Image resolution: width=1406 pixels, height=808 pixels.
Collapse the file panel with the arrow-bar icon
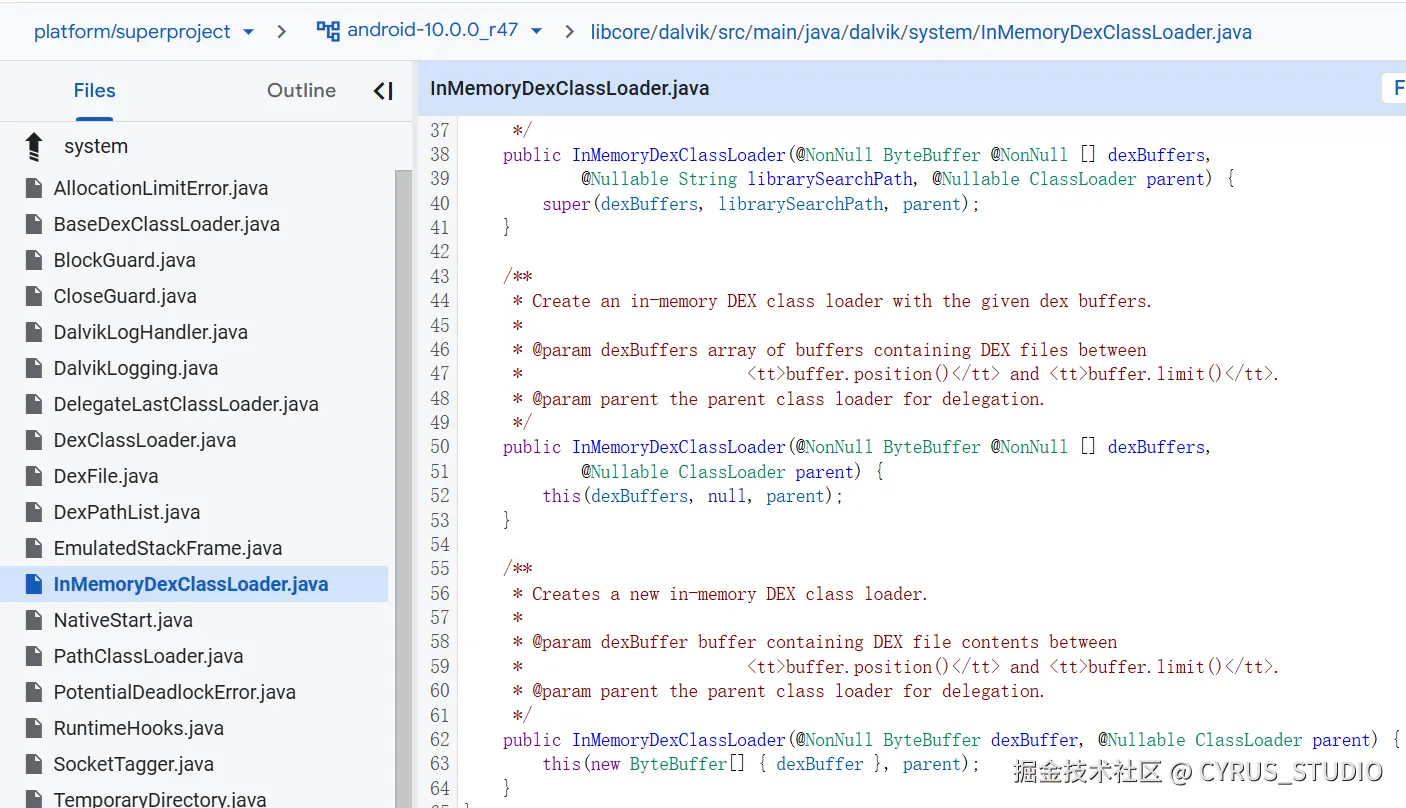(383, 91)
